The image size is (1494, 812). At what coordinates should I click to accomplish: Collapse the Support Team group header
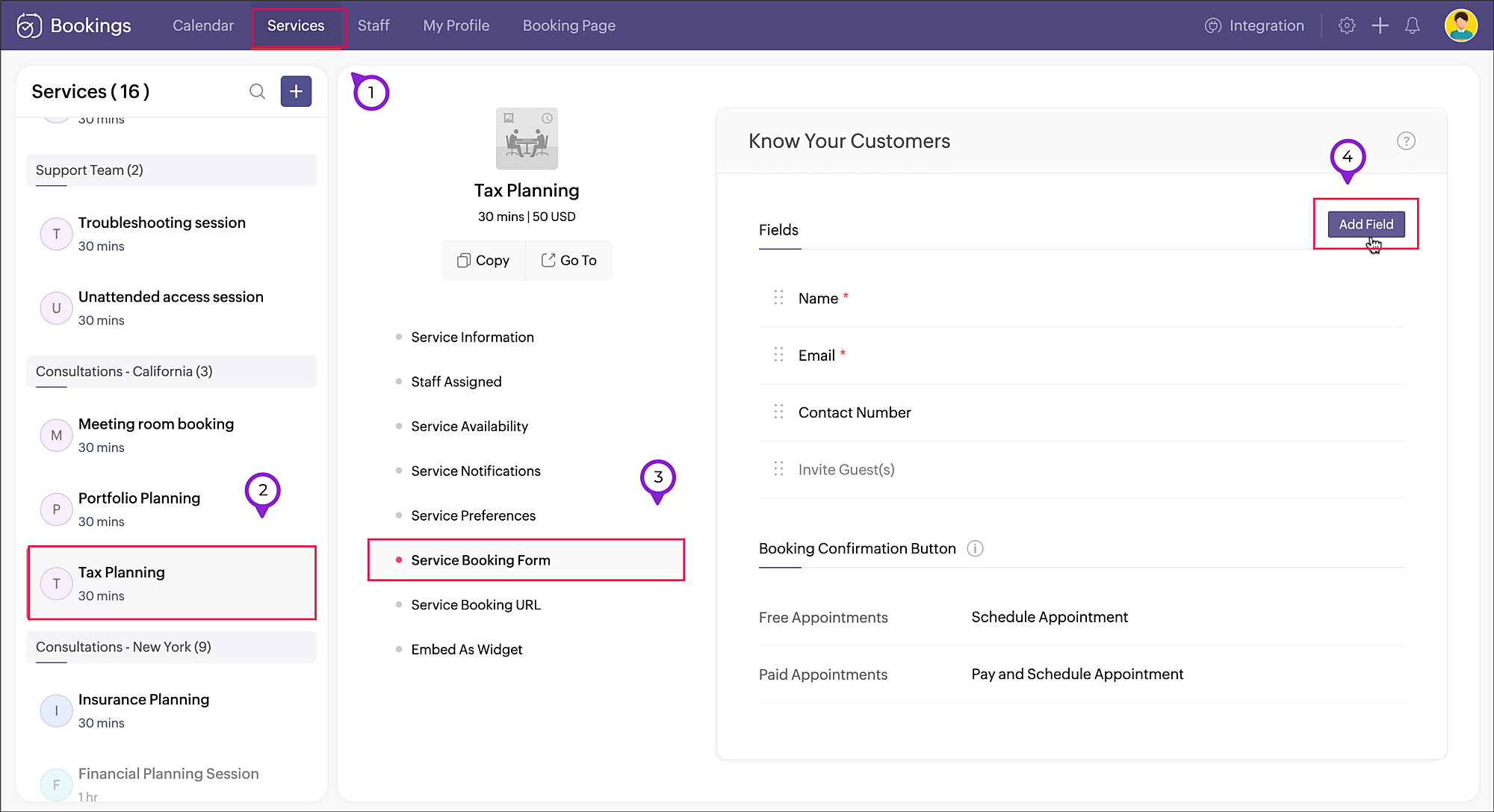click(x=171, y=170)
